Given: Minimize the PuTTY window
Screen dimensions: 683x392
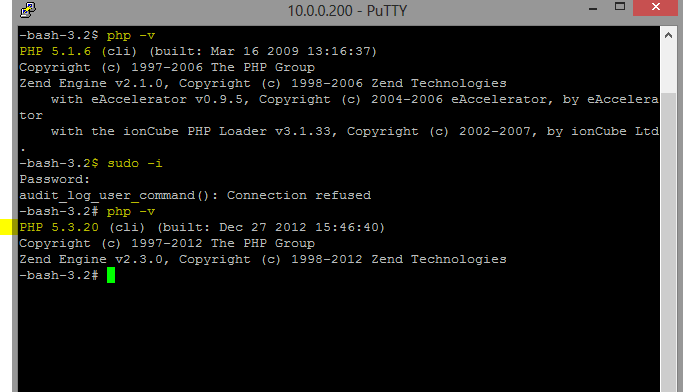Looking at the screenshot, I should click(593, 8).
